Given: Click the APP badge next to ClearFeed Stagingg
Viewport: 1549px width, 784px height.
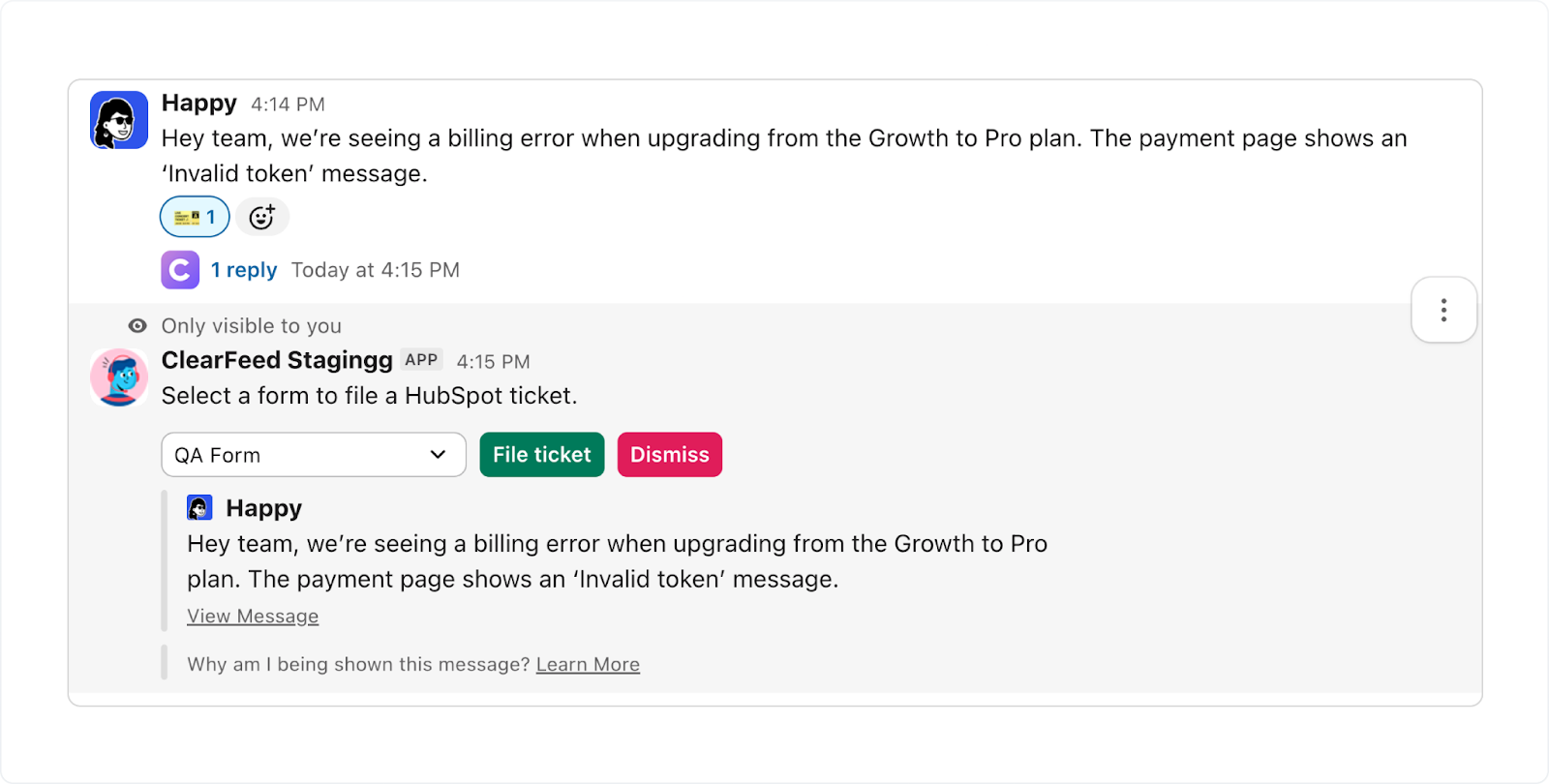Looking at the screenshot, I should 421,359.
